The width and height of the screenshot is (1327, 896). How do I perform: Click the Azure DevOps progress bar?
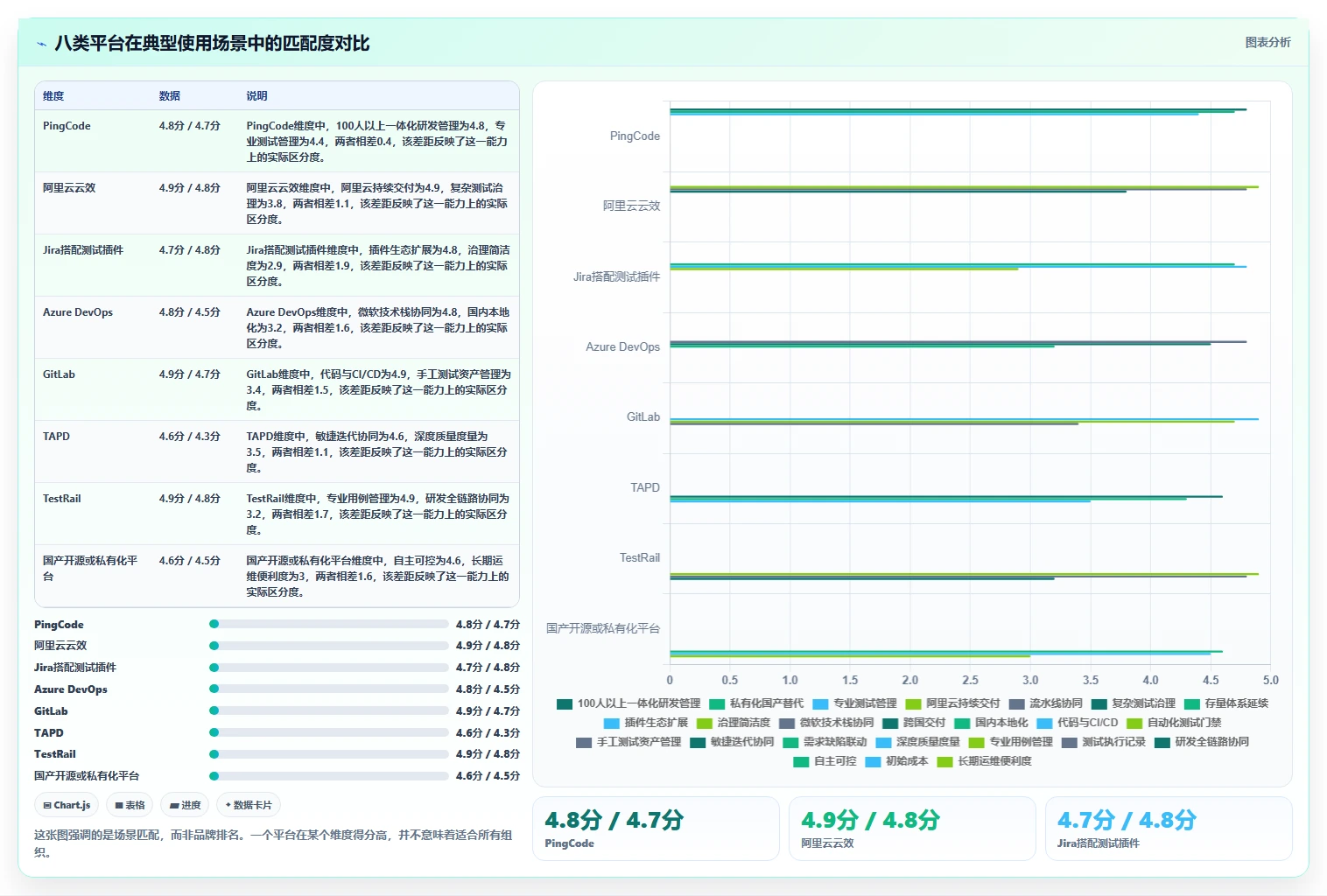329,689
